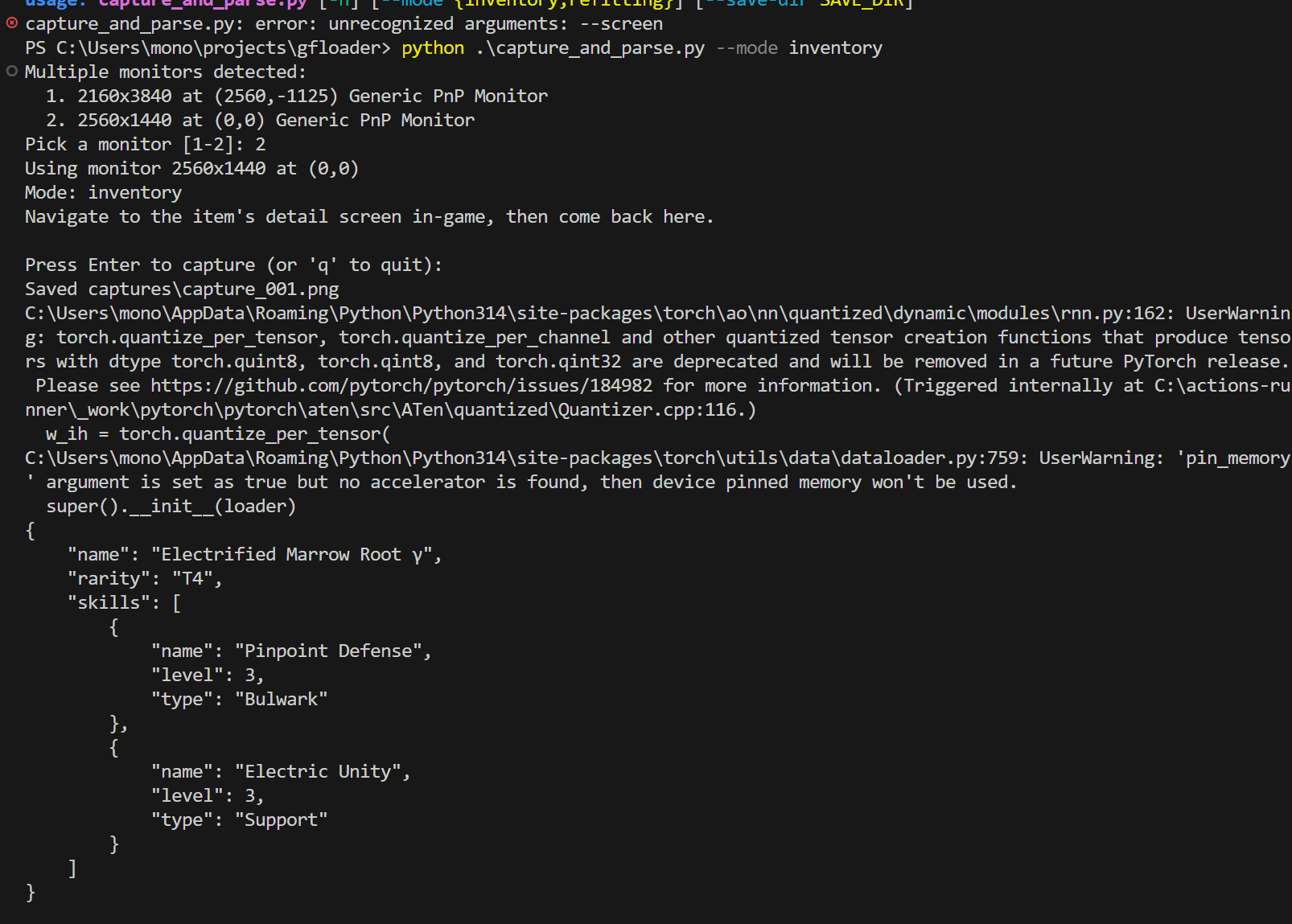Click the gray circle decoration beside "Multiple monitors detected"
This screenshot has height=924, width=1292.
click(11, 72)
